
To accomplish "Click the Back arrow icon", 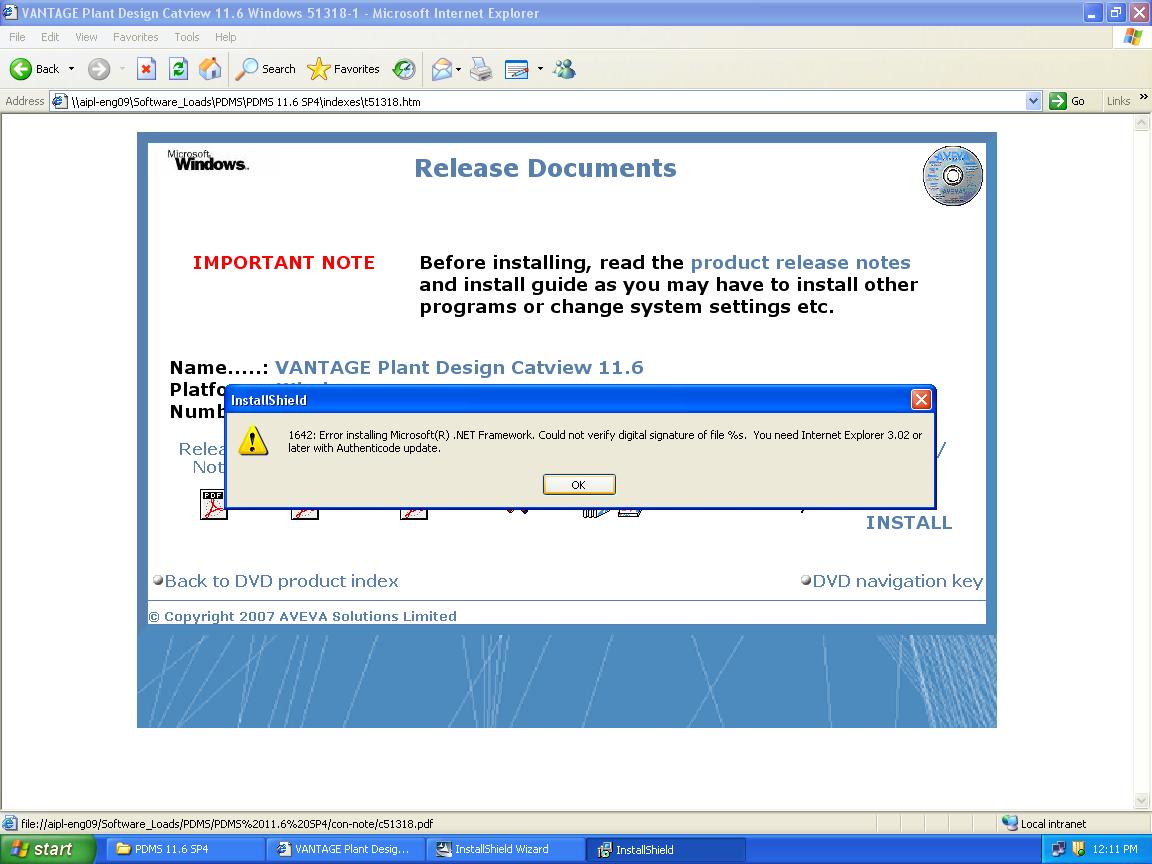I will coord(21,69).
